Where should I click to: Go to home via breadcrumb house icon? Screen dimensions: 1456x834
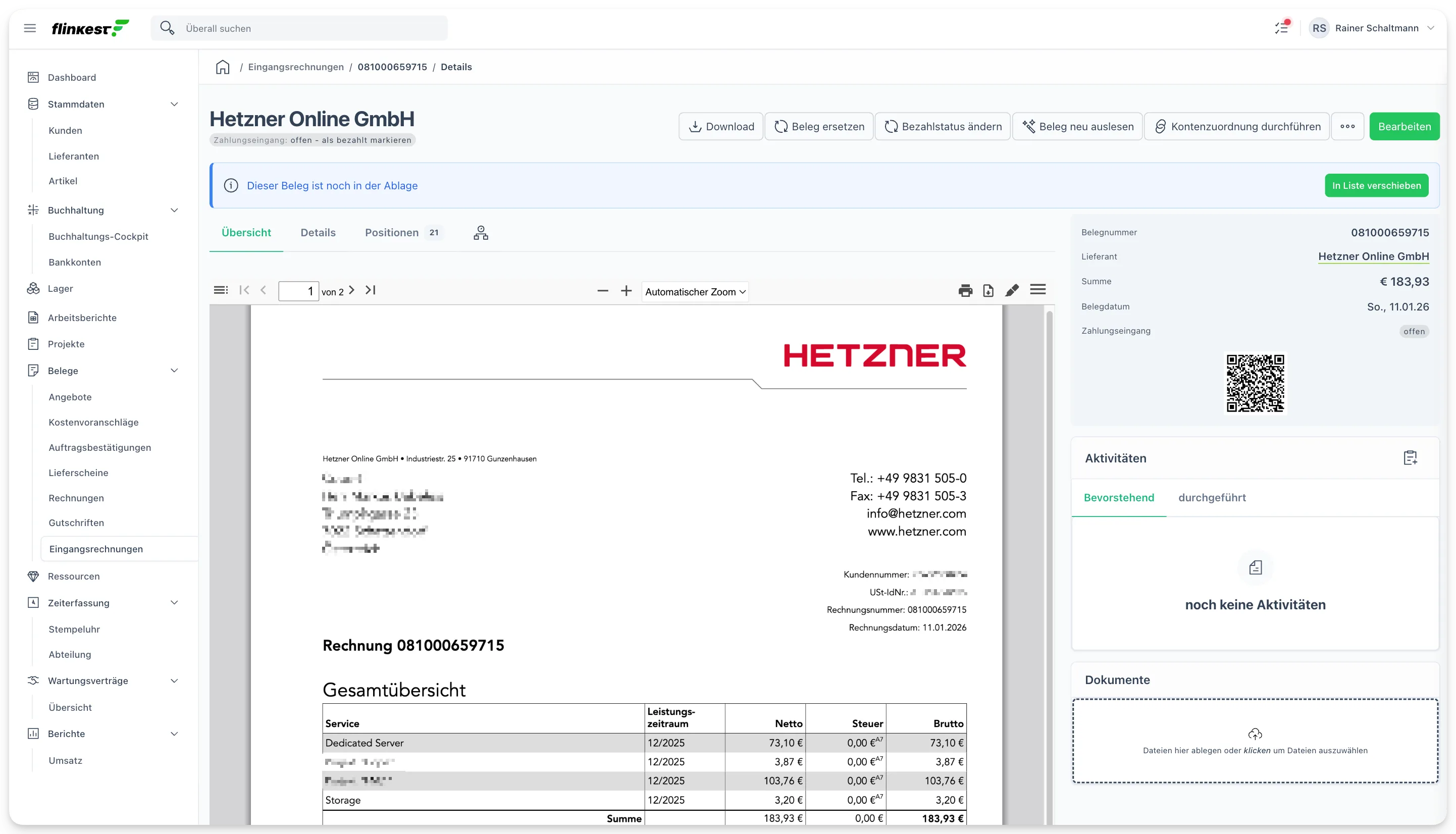pos(223,67)
